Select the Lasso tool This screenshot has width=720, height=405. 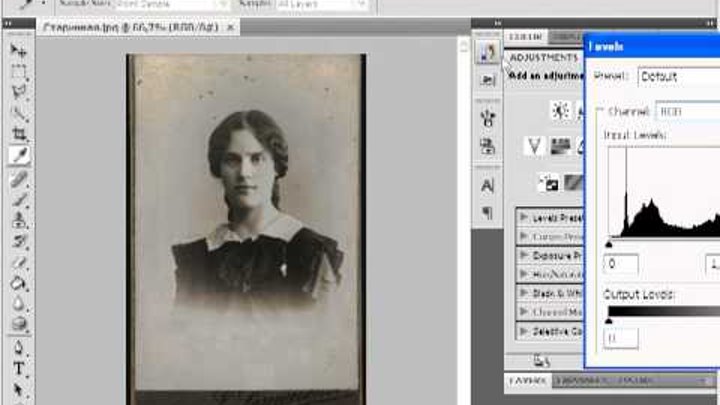18,92
